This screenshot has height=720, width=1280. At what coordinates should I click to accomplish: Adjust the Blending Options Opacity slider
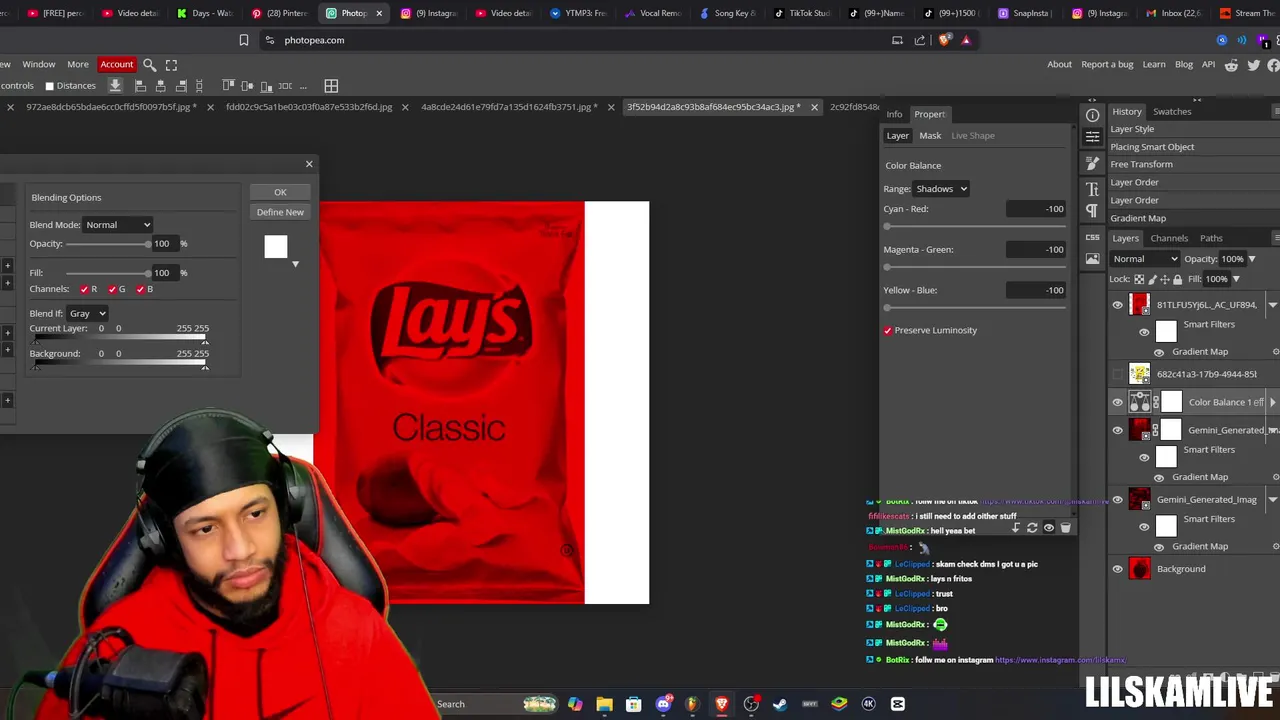(x=108, y=244)
